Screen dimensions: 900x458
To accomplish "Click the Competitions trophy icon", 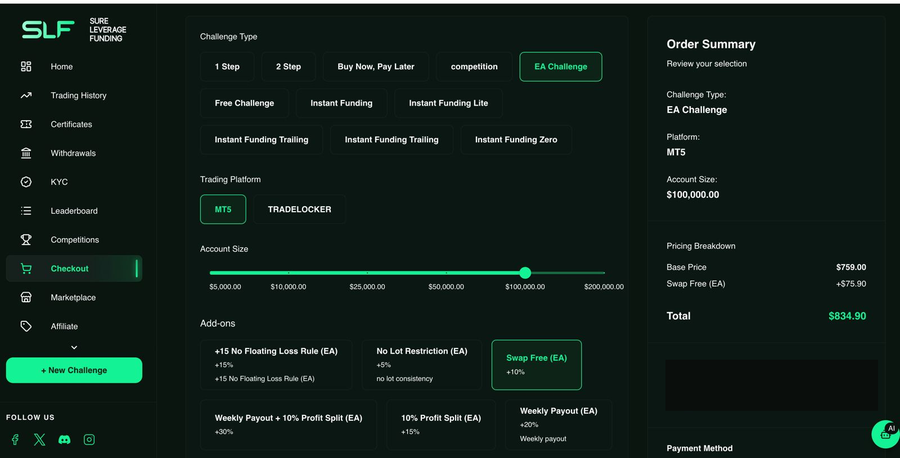I will click(x=26, y=239).
